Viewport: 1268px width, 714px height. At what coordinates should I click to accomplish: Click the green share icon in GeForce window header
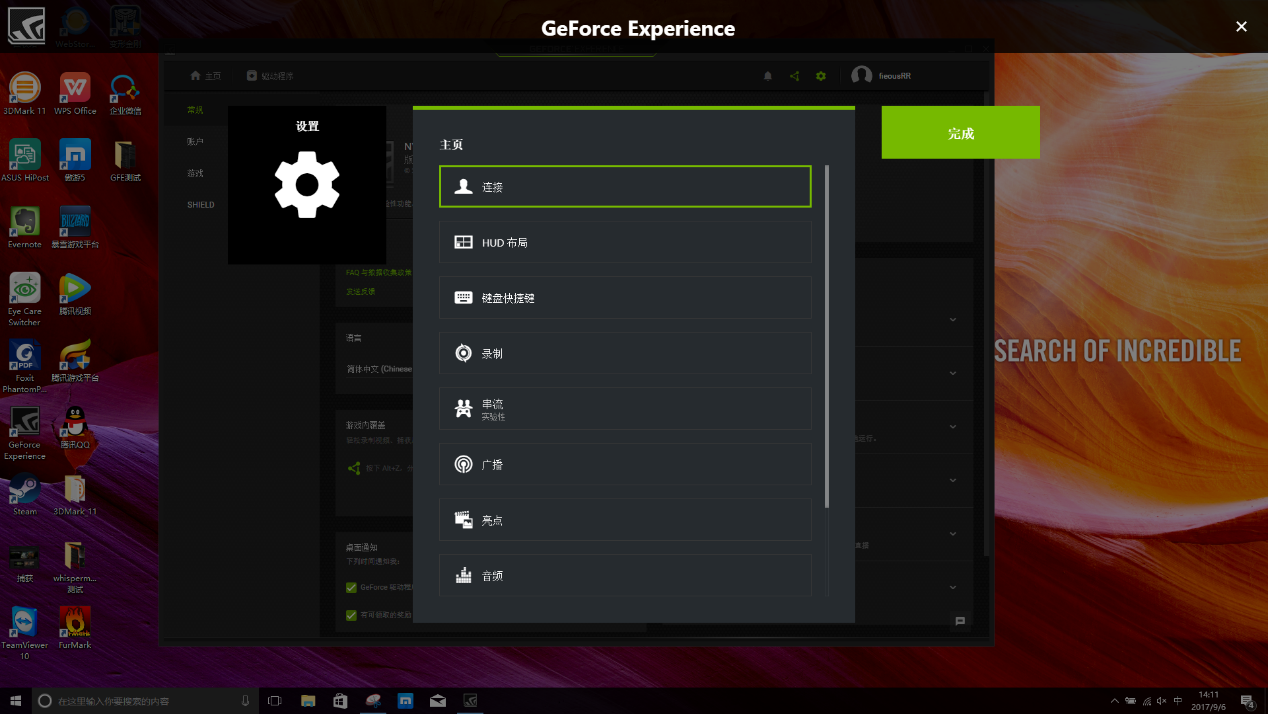(x=794, y=76)
